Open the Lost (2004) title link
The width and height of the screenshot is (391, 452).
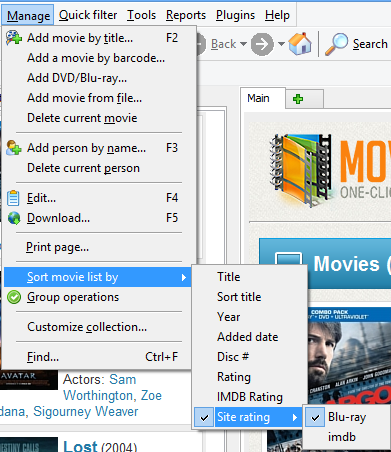[100, 446]
